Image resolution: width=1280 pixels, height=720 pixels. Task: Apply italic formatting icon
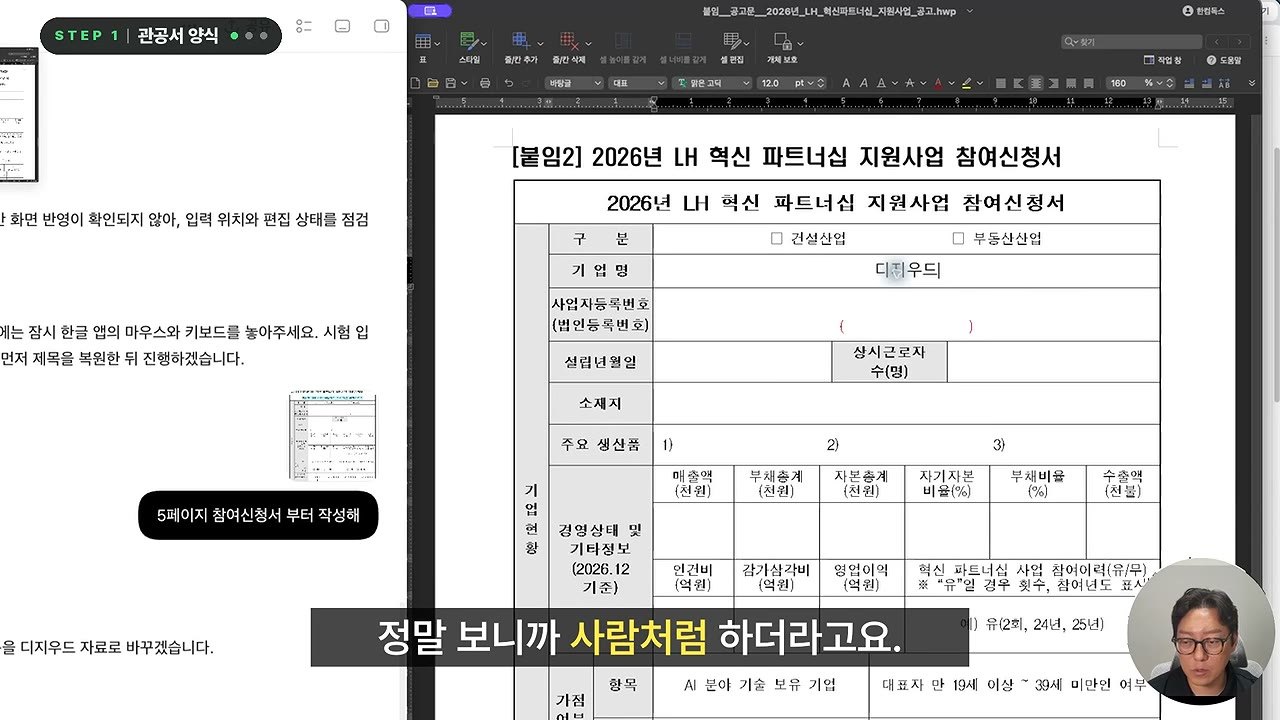coord(864,83)
